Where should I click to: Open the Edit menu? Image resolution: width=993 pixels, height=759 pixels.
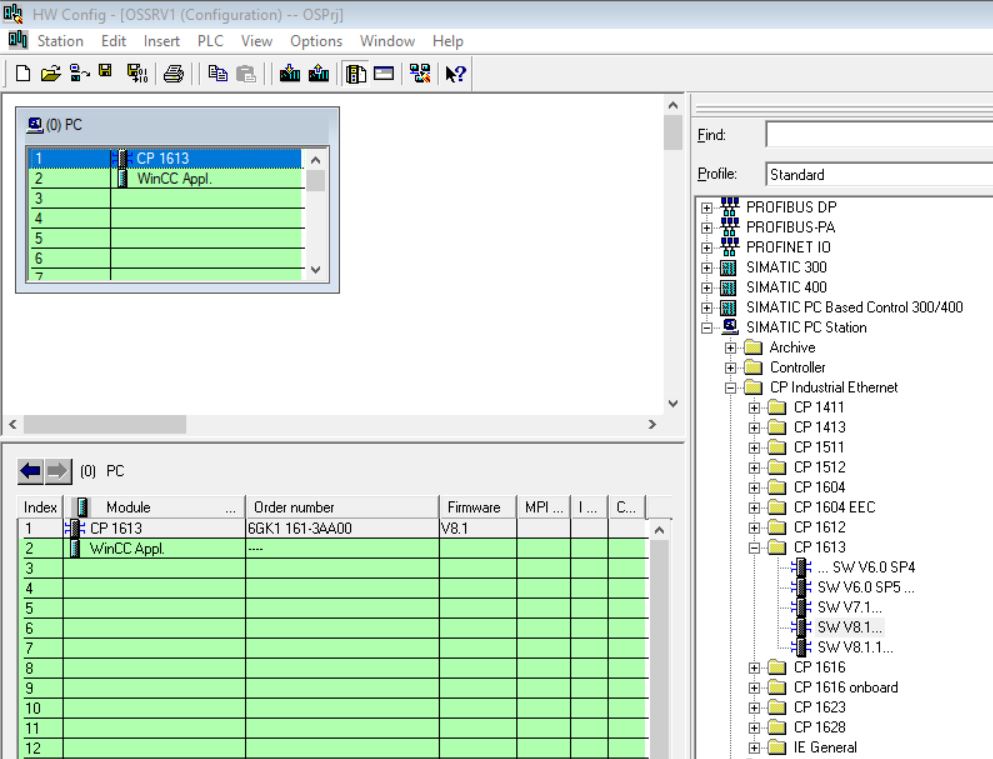pos(113,41)
